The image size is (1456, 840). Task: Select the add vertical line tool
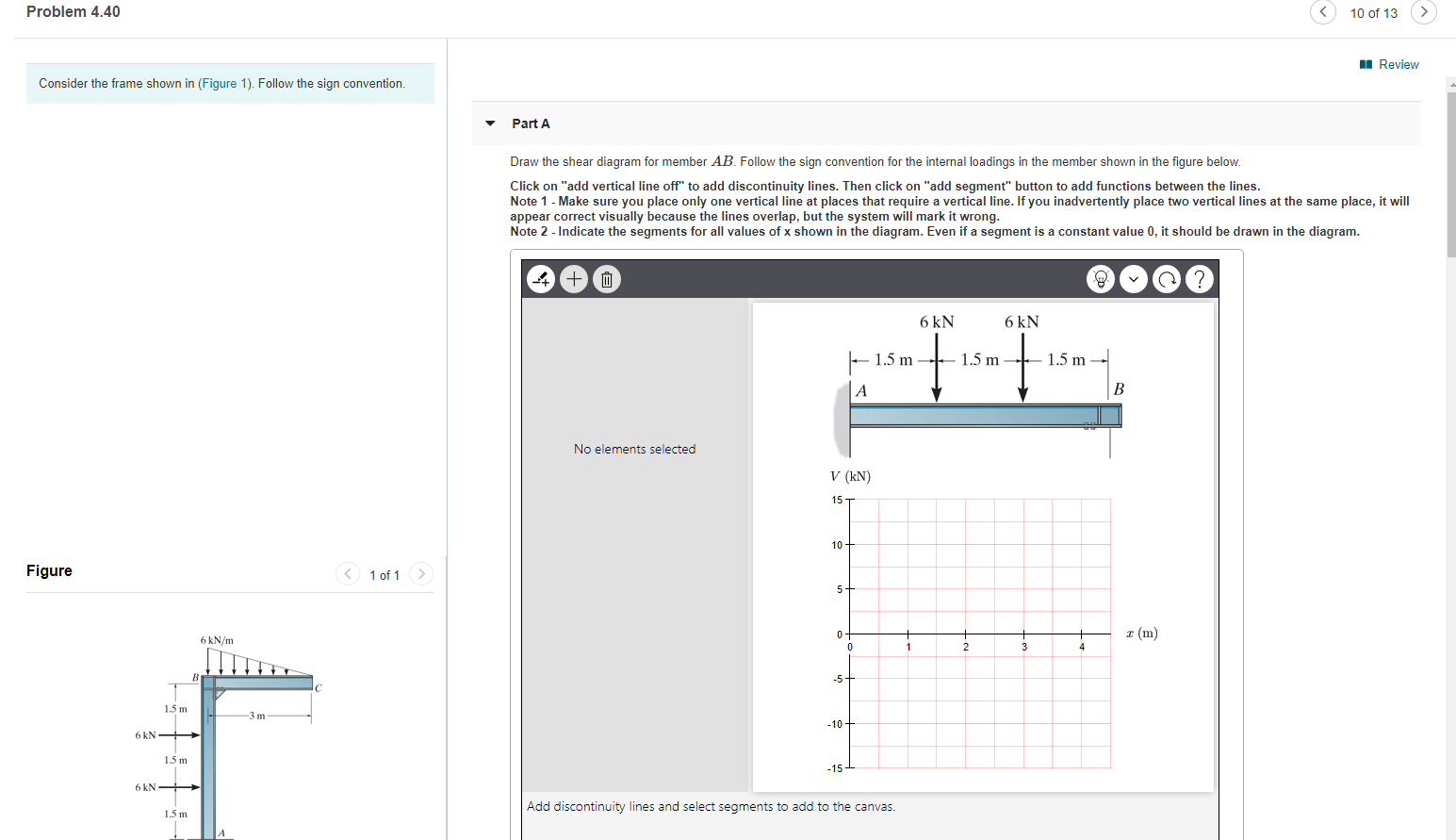[541, 278]
